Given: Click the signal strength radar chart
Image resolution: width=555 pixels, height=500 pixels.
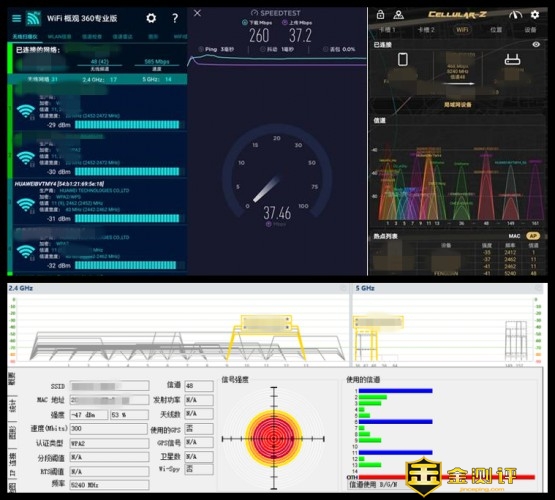Looking at the screenshot, I should point(274,439).
